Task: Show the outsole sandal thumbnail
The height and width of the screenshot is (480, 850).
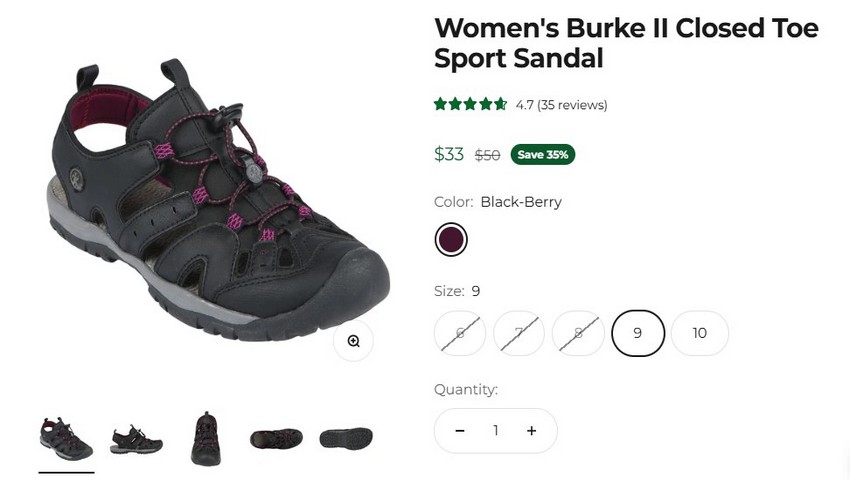Action: pyautogui.click(x=346, y=438)
